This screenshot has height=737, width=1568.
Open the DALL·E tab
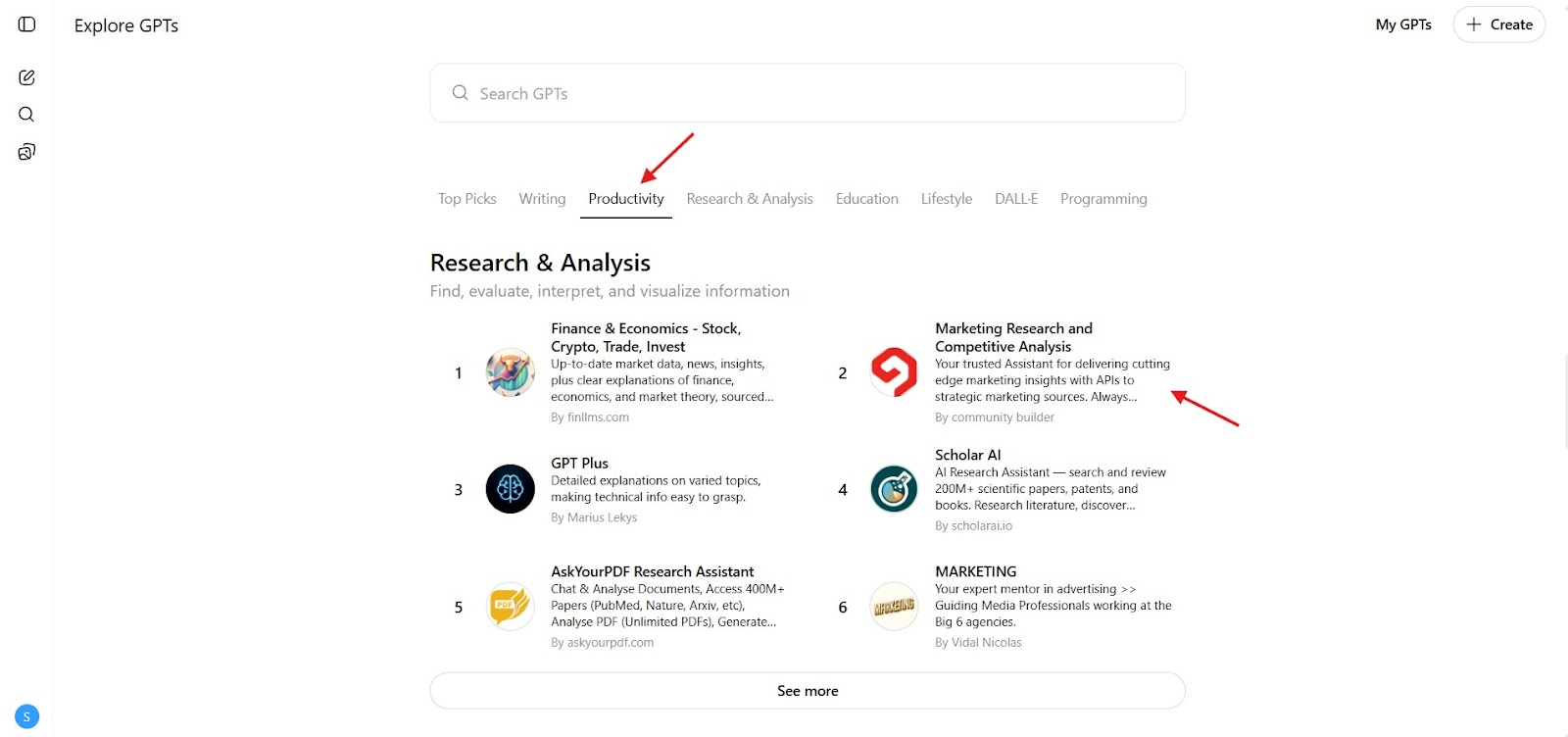tap(1016, 199)
